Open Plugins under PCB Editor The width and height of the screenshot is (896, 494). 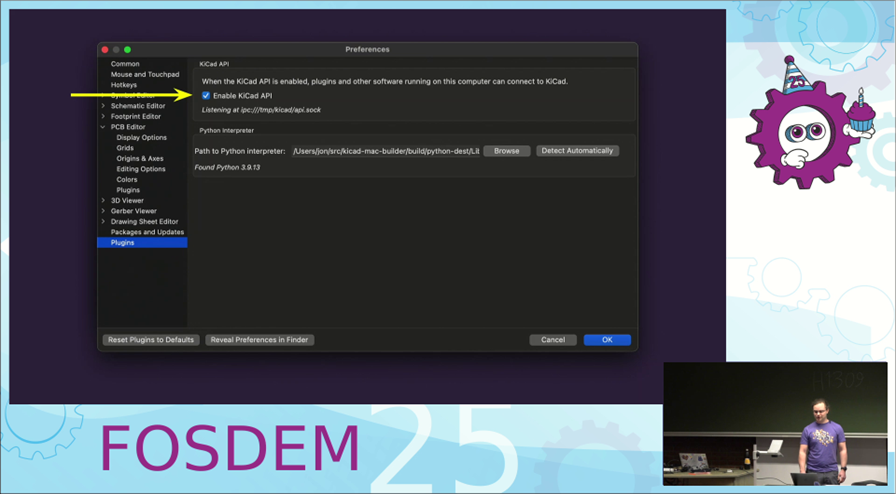pos(128,190)
